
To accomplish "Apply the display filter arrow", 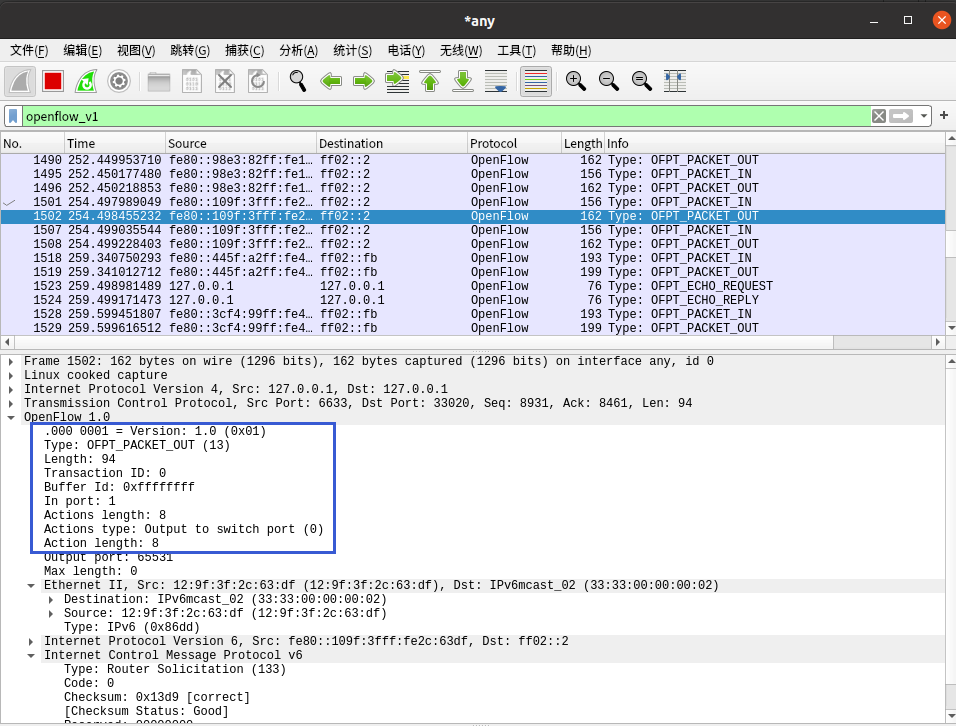I will [901, 116].
